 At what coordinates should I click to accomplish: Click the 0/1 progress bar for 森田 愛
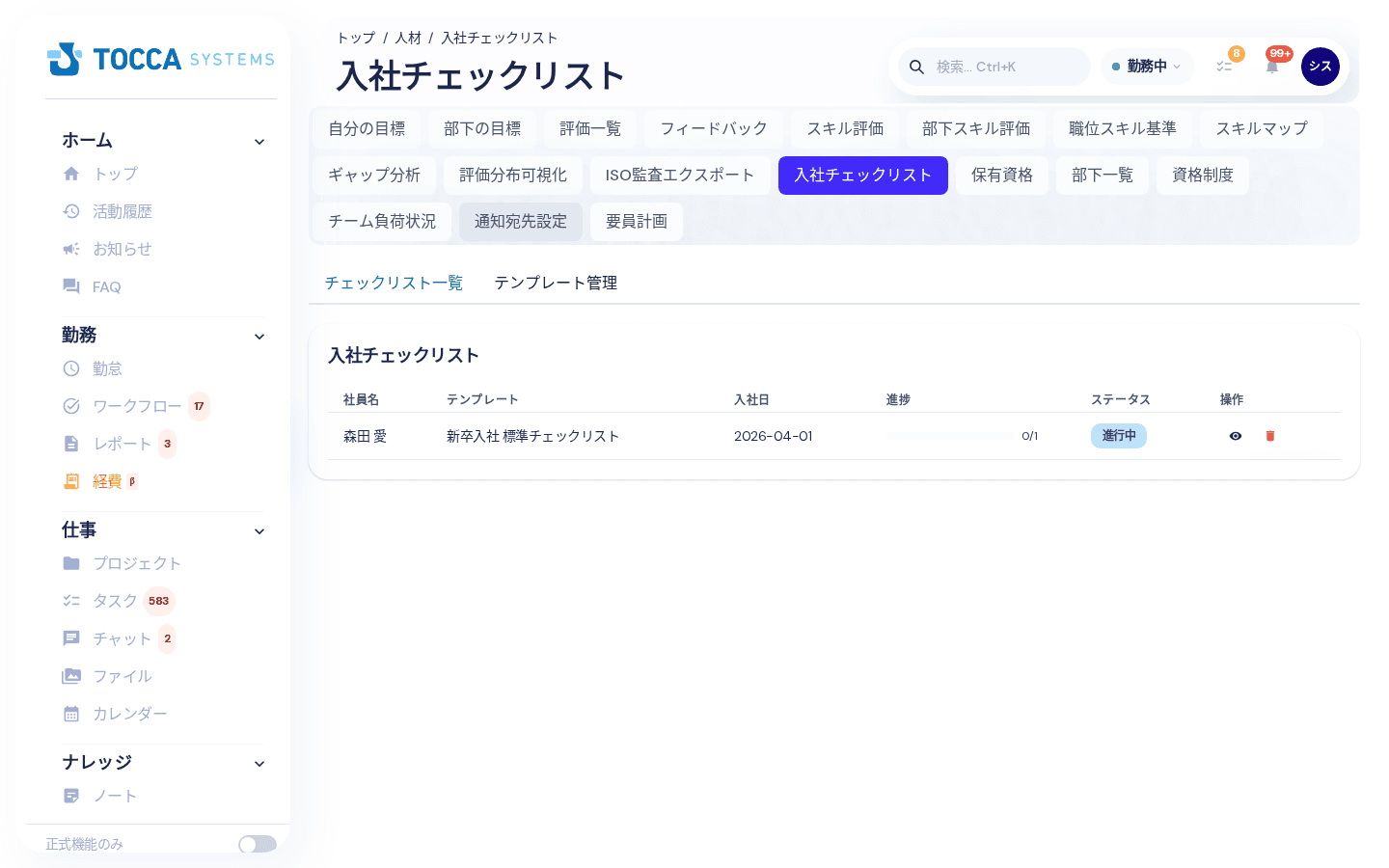point(950,436)
